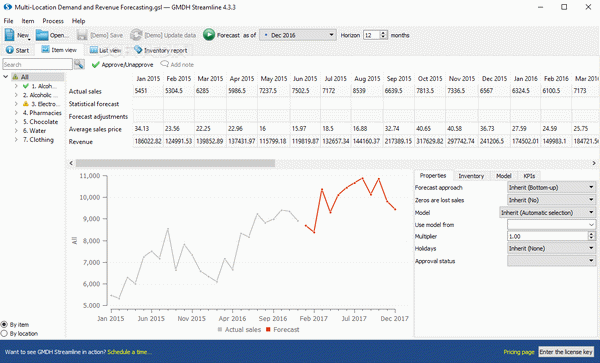Click the Aug 2015 column header

(367, 79)
